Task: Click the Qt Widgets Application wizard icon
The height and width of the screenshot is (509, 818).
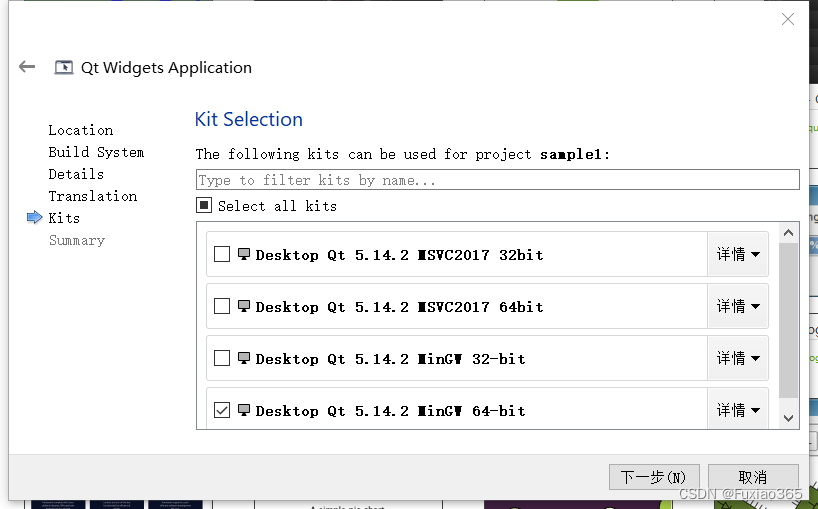Action: (x=64, y=67)
